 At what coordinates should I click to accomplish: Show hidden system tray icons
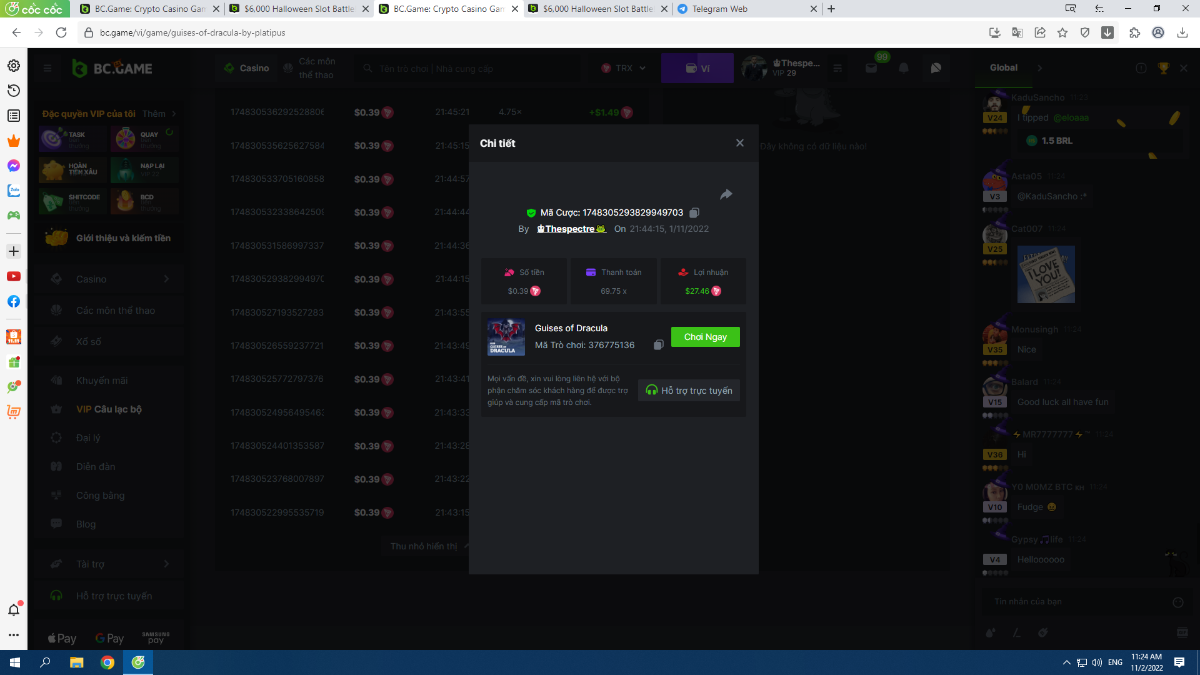(1064, 662)
